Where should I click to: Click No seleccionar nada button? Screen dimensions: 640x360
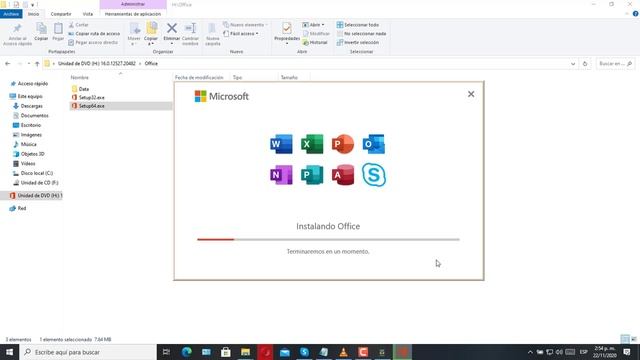pos(362,33)
